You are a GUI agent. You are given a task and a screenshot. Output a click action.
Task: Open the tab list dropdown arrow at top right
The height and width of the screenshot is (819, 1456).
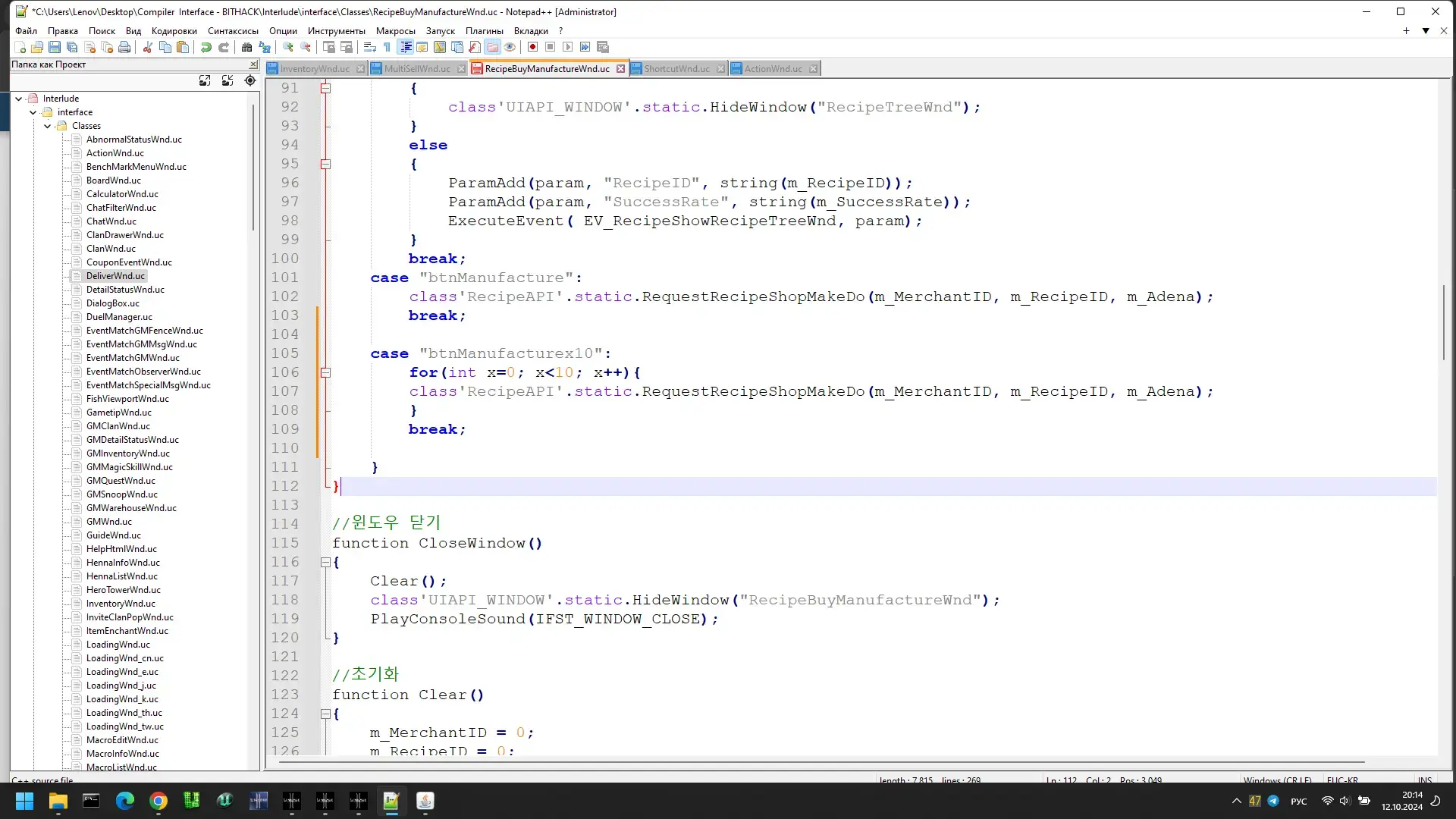(1426, 31)
